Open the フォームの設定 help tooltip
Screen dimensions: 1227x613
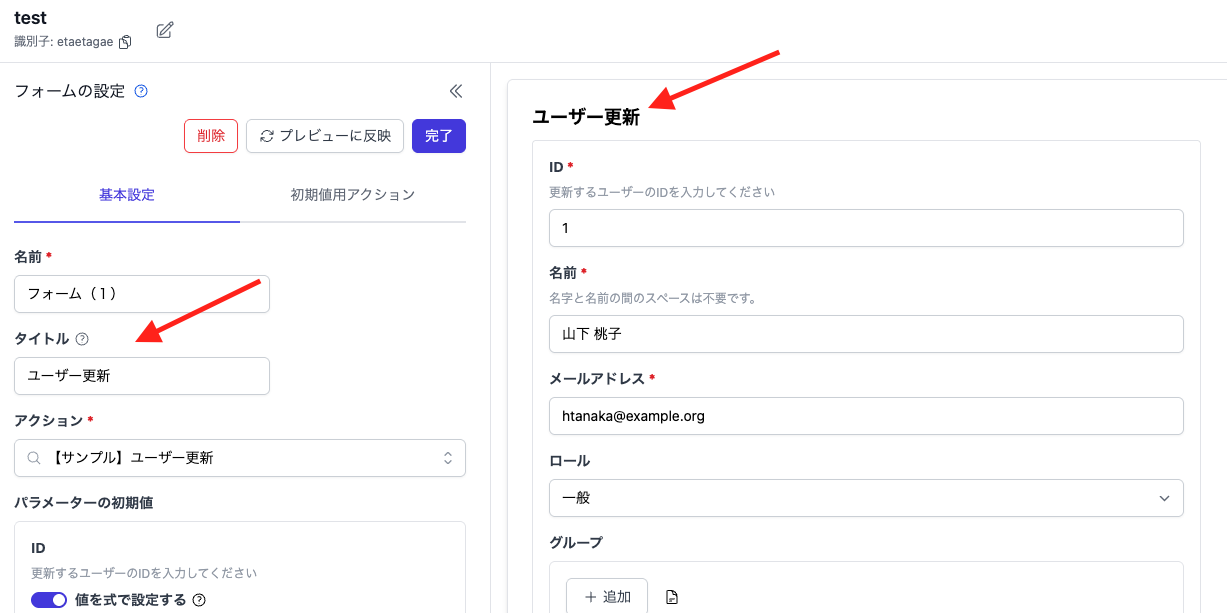pyautogui.click(x=140, y=90)
